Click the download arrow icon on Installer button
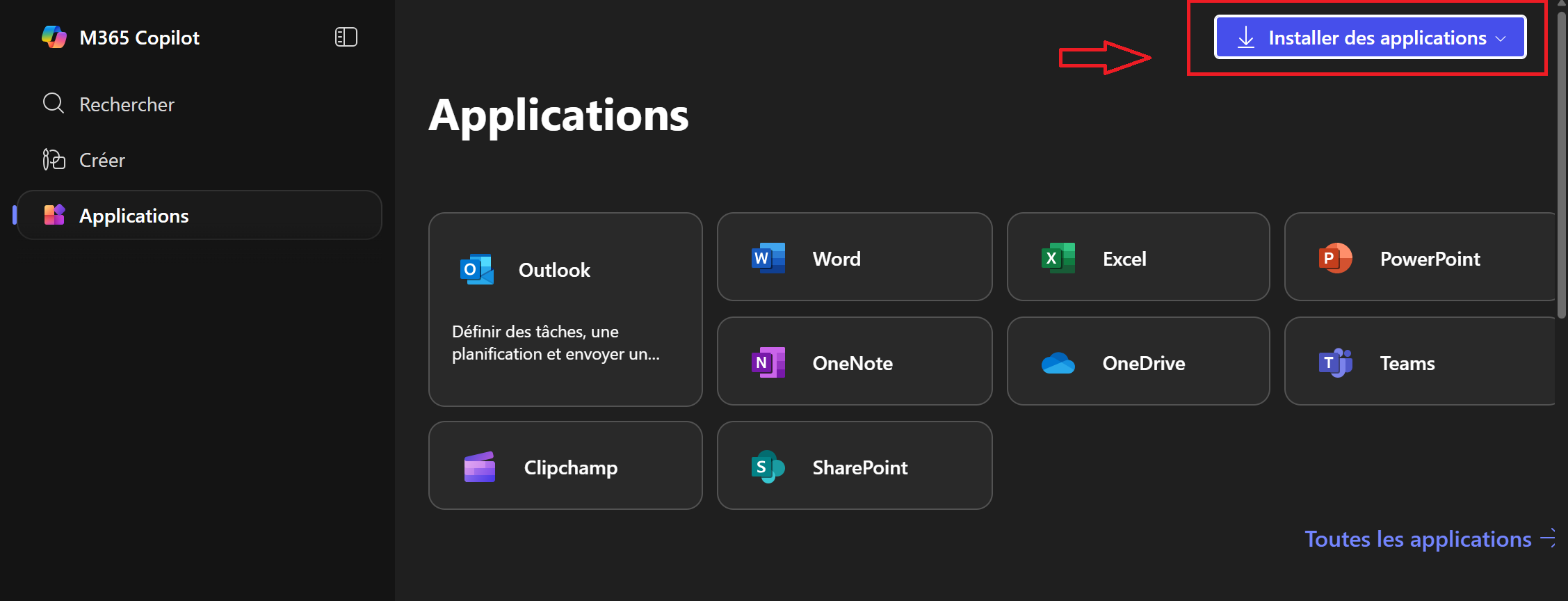The height and width of the screenshot is (601, 1568). click(x=1246, y=38)
